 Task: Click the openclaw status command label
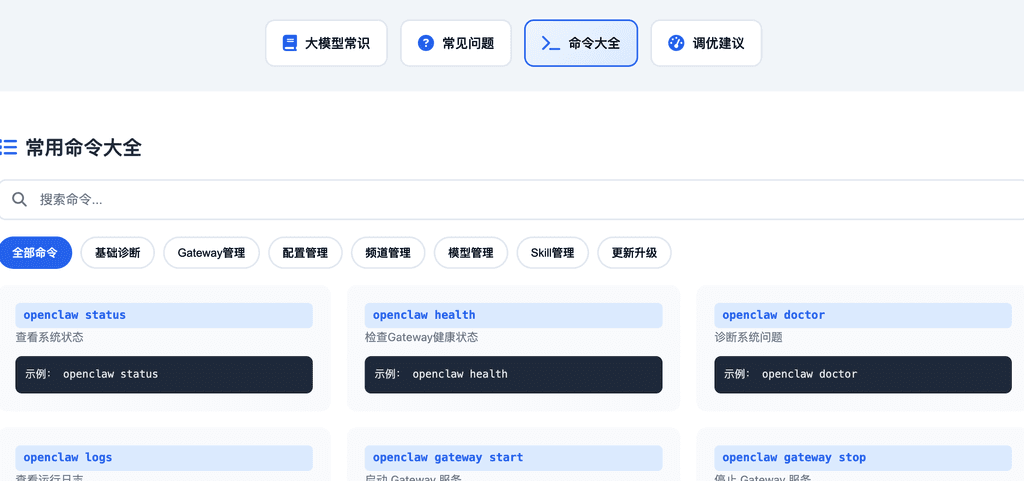(x=74, y=315)
